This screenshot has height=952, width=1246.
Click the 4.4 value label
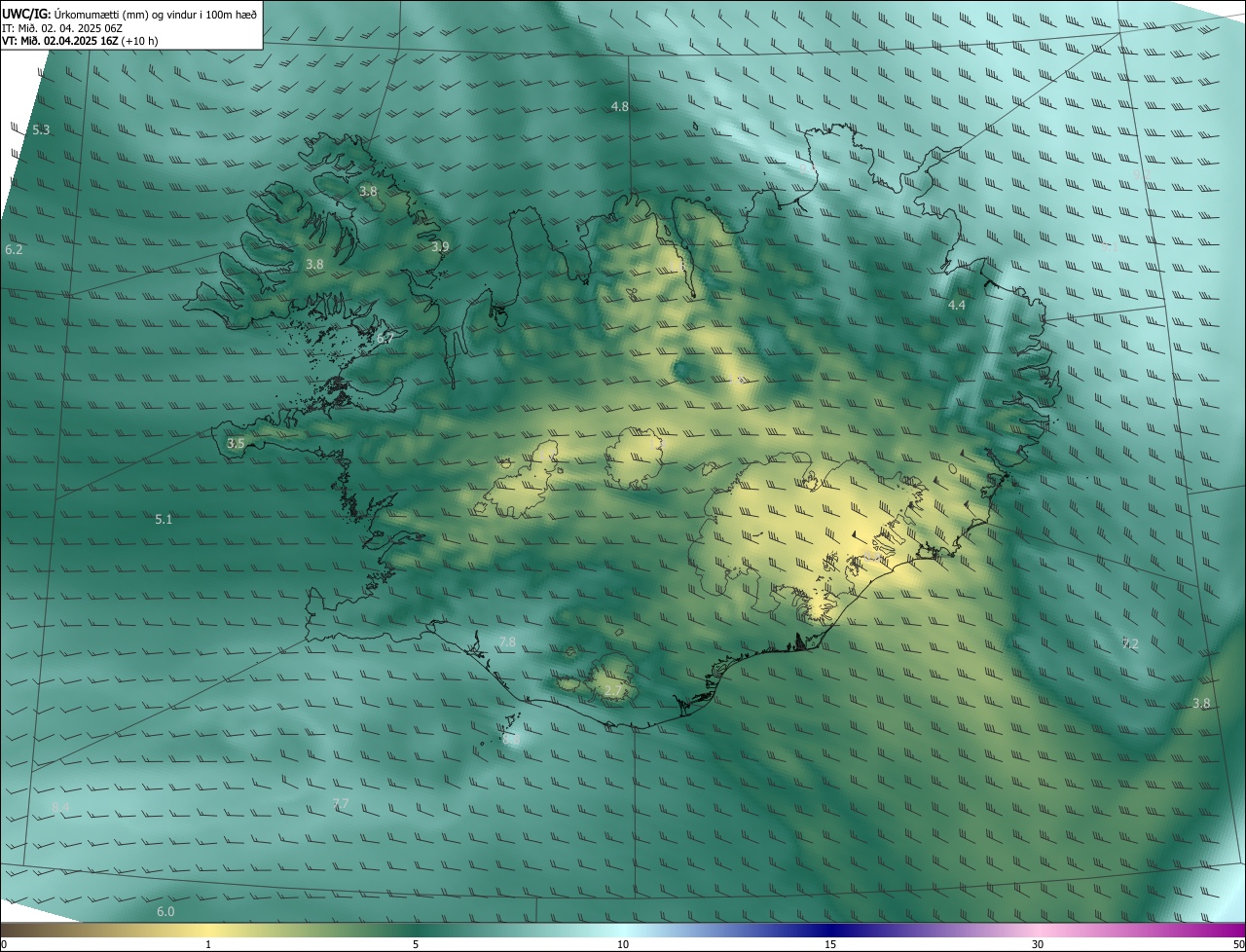pyautogui.click(x=957, y=305)
